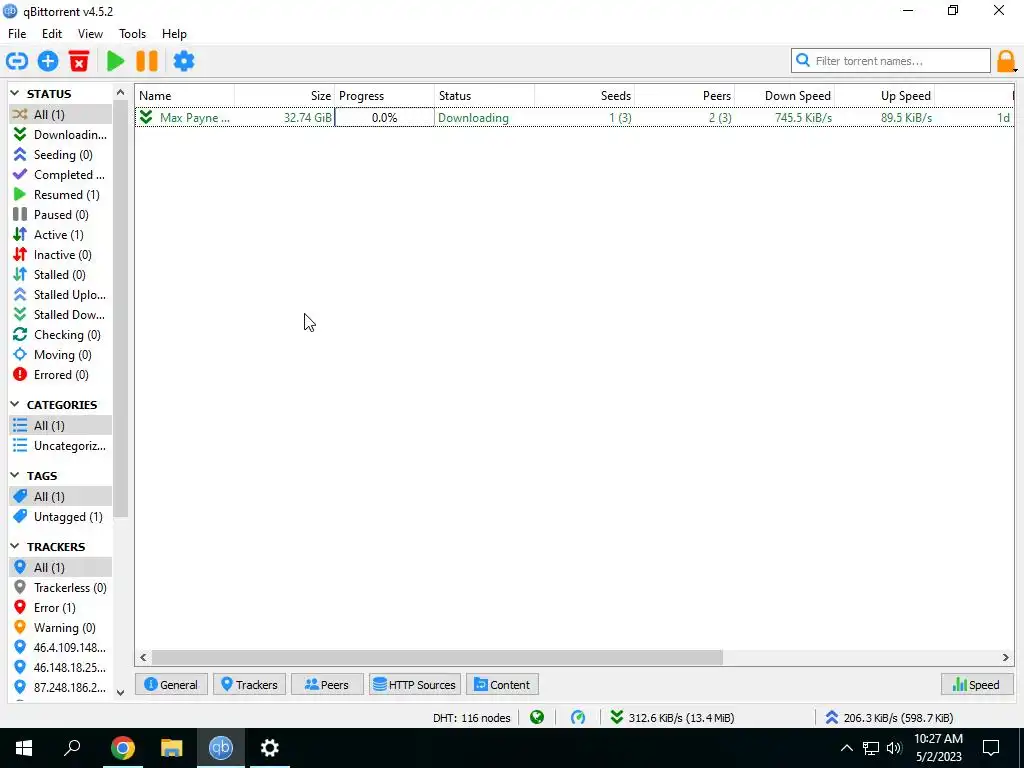Image resolution: width=1024 pixels, height=768 pixels.
Task: Click the connection status globe icon
Action: click(x=537, y=718)
